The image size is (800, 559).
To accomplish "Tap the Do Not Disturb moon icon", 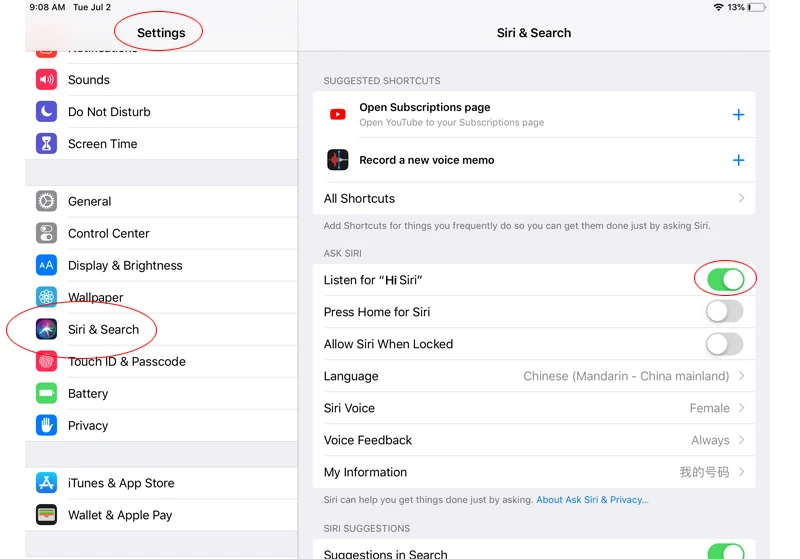I will [46, 111].
